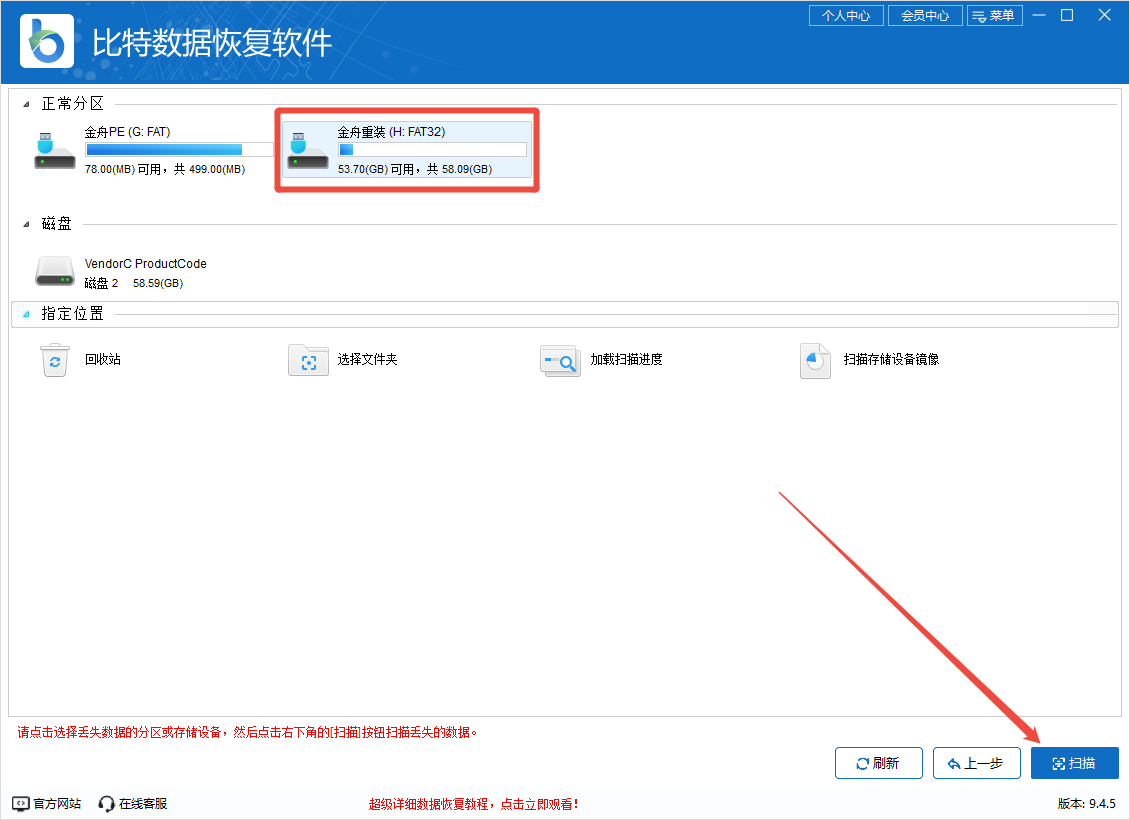Open 个人中心 in the title bar
The image size is (1130, 820).
(846, 16)
